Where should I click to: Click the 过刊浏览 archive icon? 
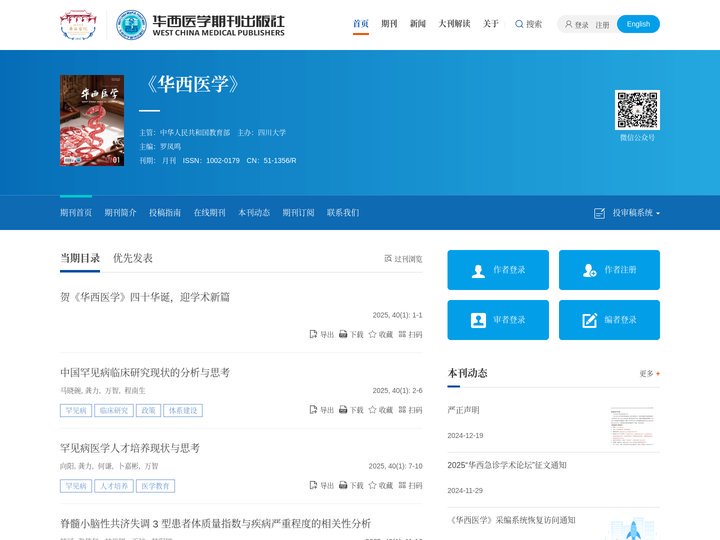pyautogui.click(x=388, y=259)
